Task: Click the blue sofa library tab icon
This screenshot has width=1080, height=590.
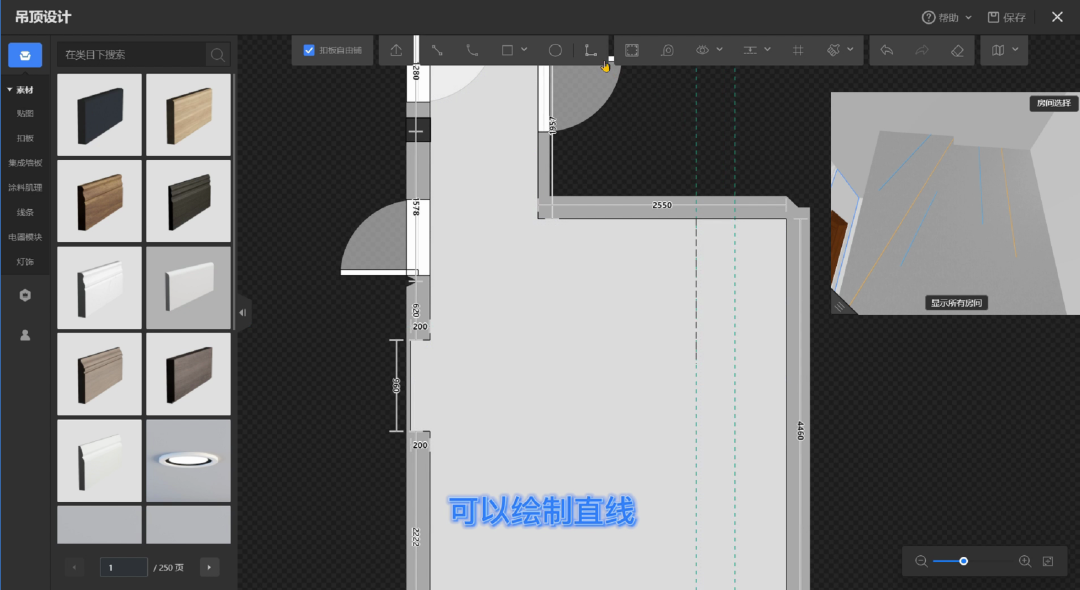Action: [x=25, y=55]
